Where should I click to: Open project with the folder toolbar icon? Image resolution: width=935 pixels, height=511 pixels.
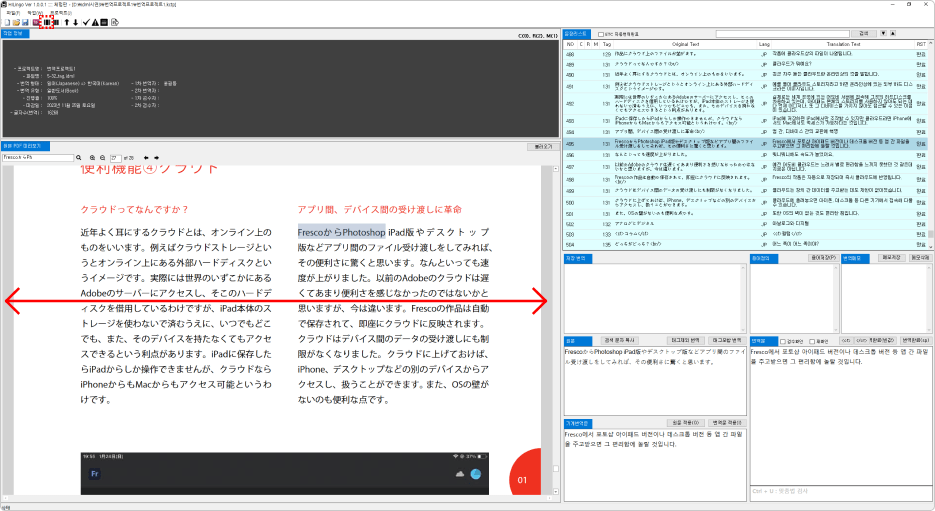click(x=16, y=22)
